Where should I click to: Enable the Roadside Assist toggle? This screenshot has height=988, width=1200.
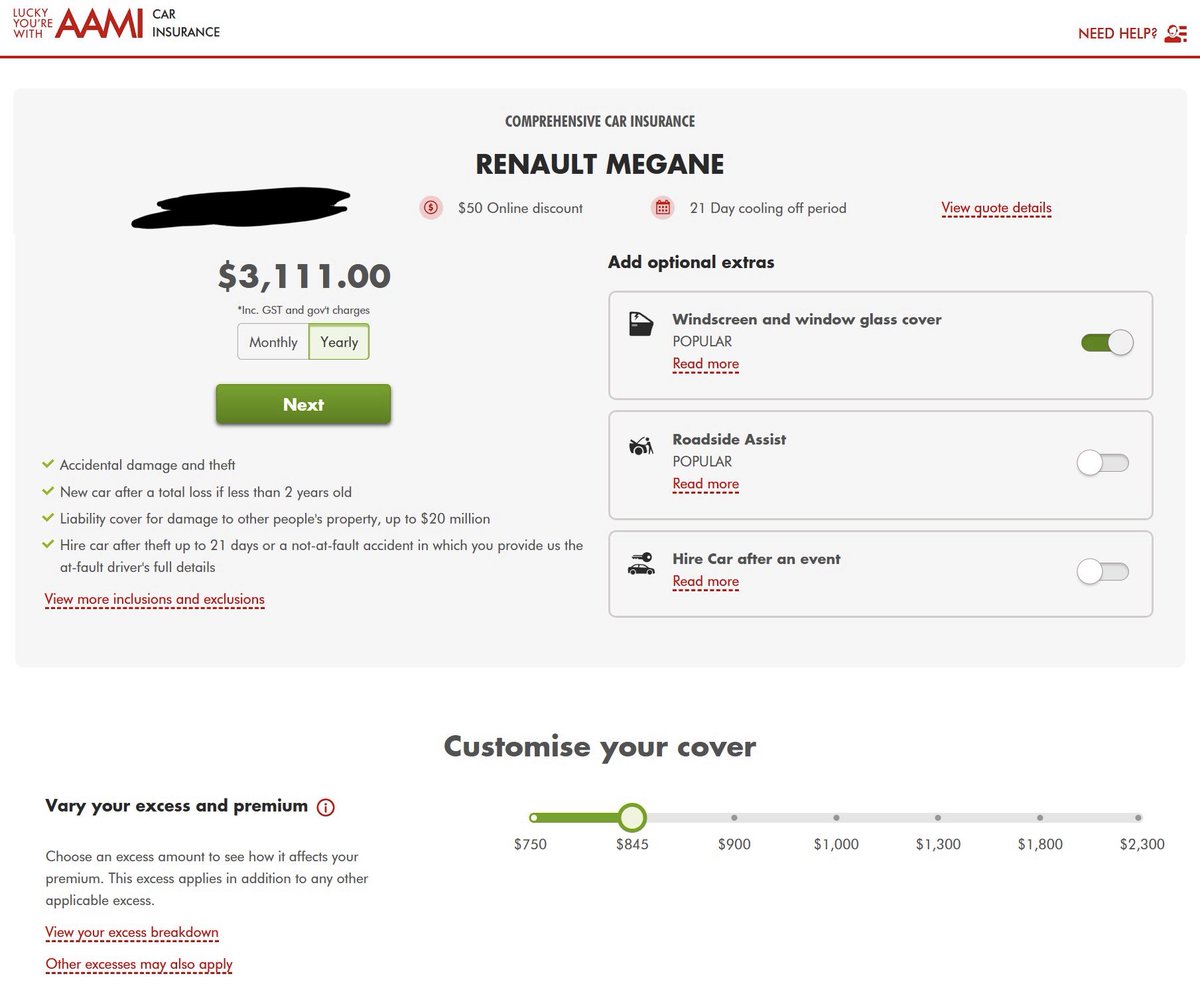[1102, 463]
